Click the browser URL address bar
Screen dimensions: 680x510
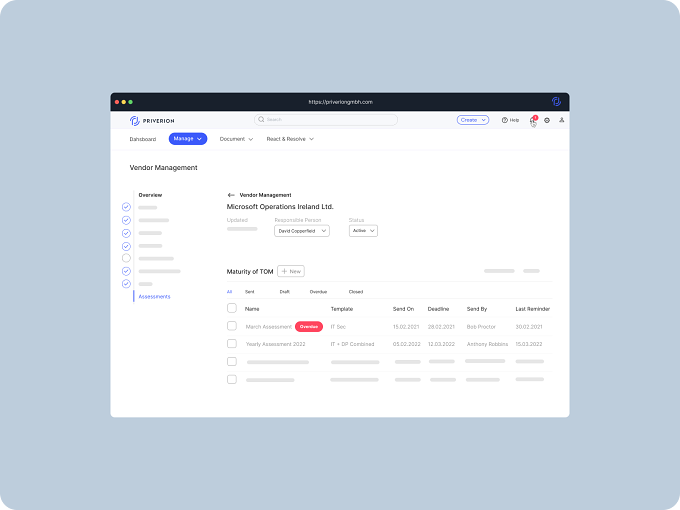(340, 102)
